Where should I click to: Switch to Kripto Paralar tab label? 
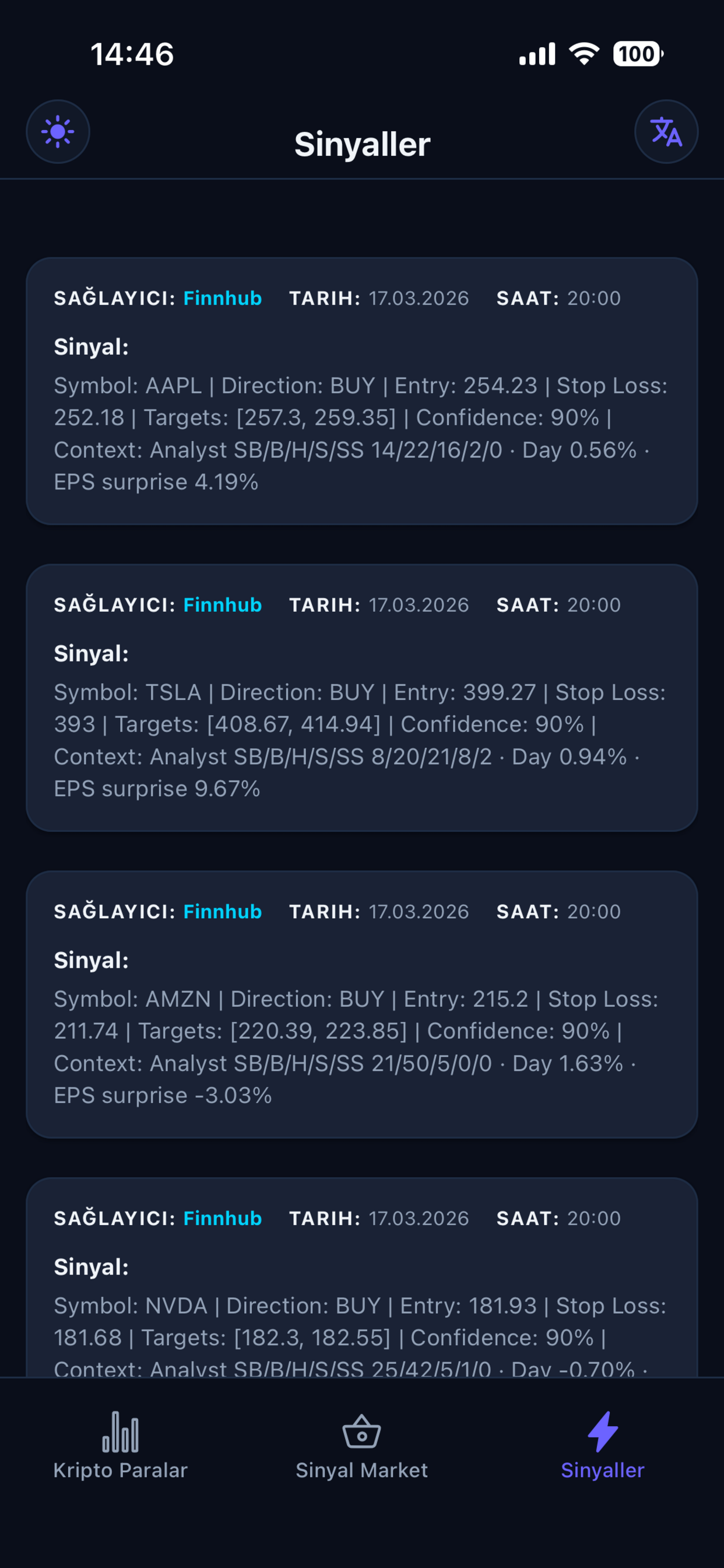pyautogui.click(x=120, y=1471)
